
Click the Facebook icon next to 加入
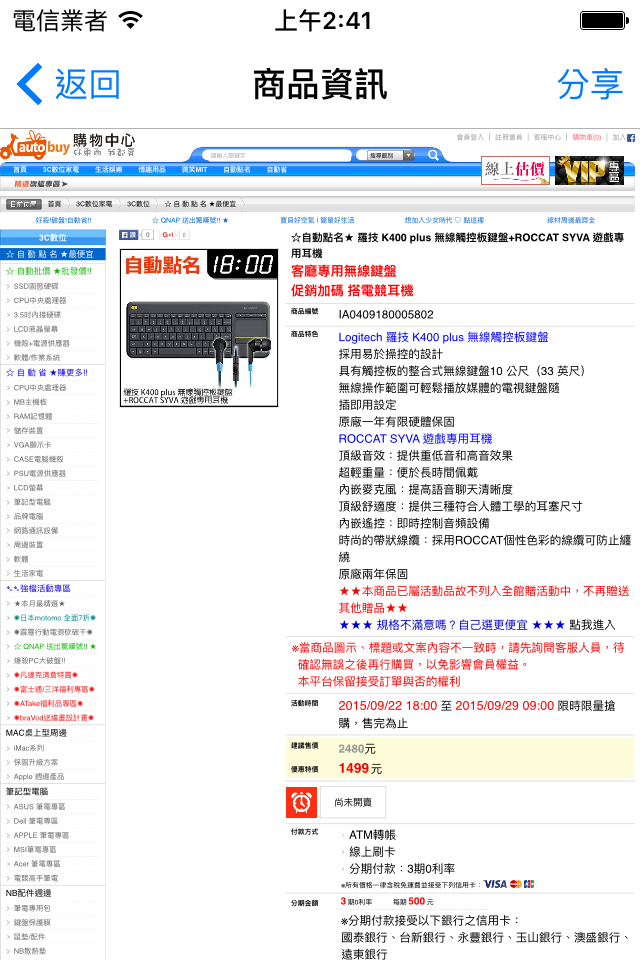pyautogui.click(x=631, y=138)
